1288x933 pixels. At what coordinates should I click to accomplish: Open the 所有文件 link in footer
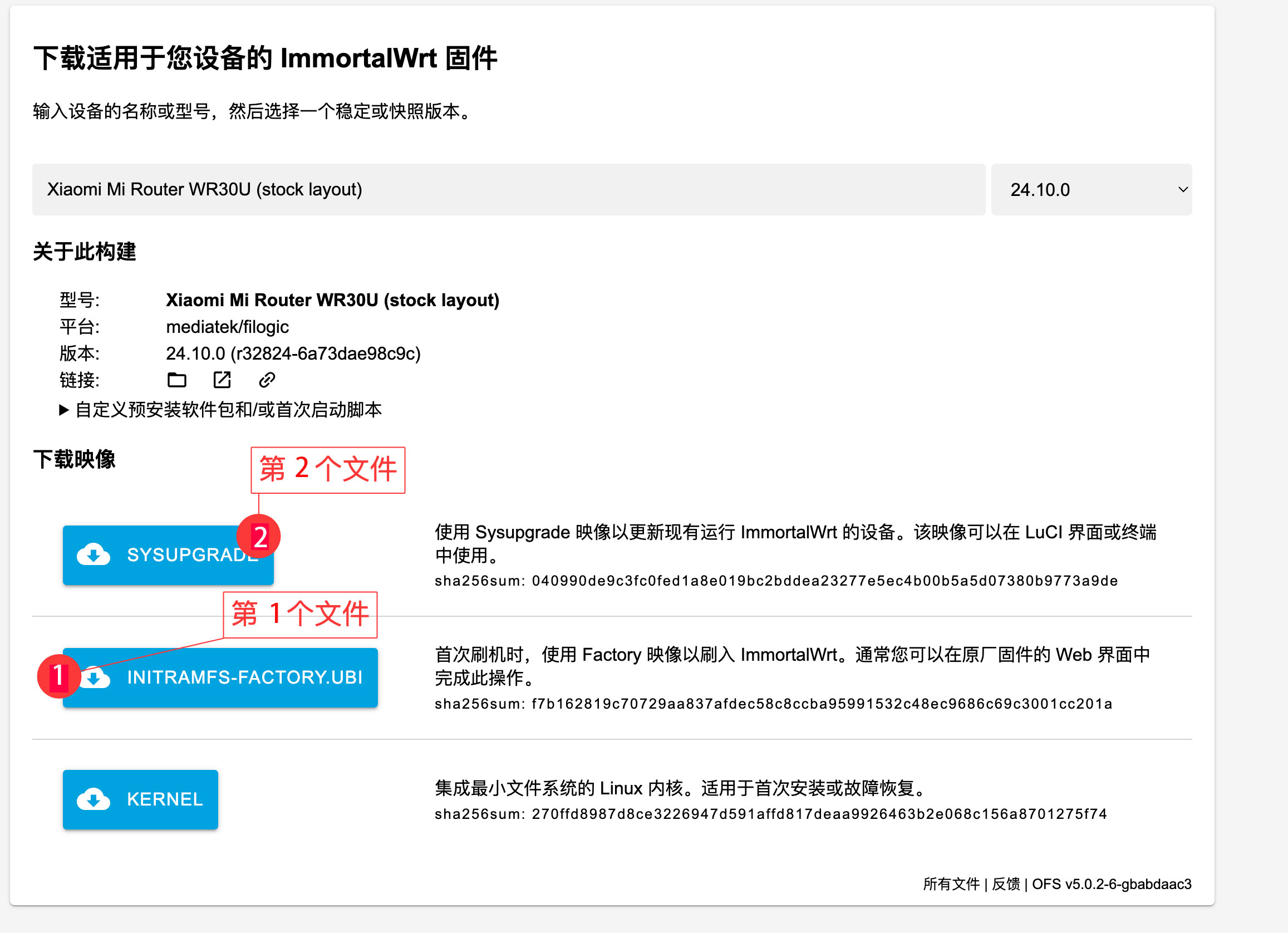pos(951,884)
